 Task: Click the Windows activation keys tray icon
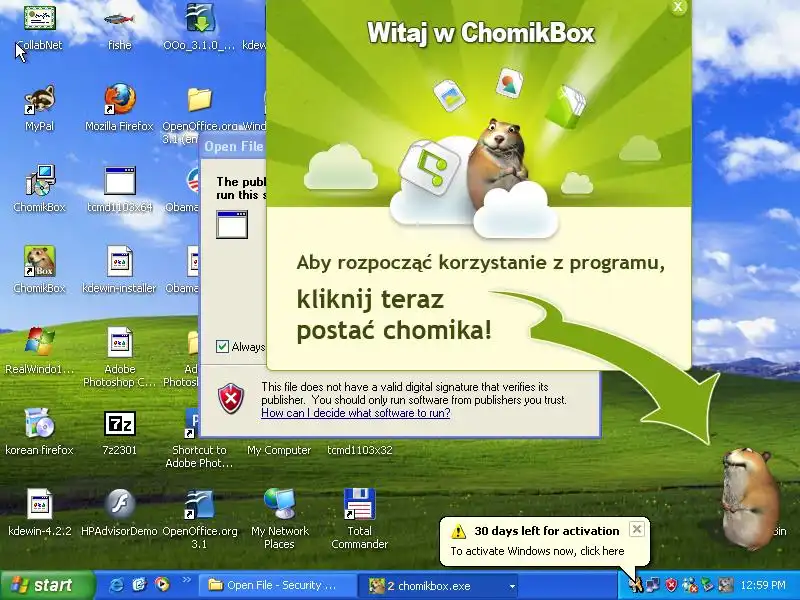pyautogui.click(x=635, y=585)
